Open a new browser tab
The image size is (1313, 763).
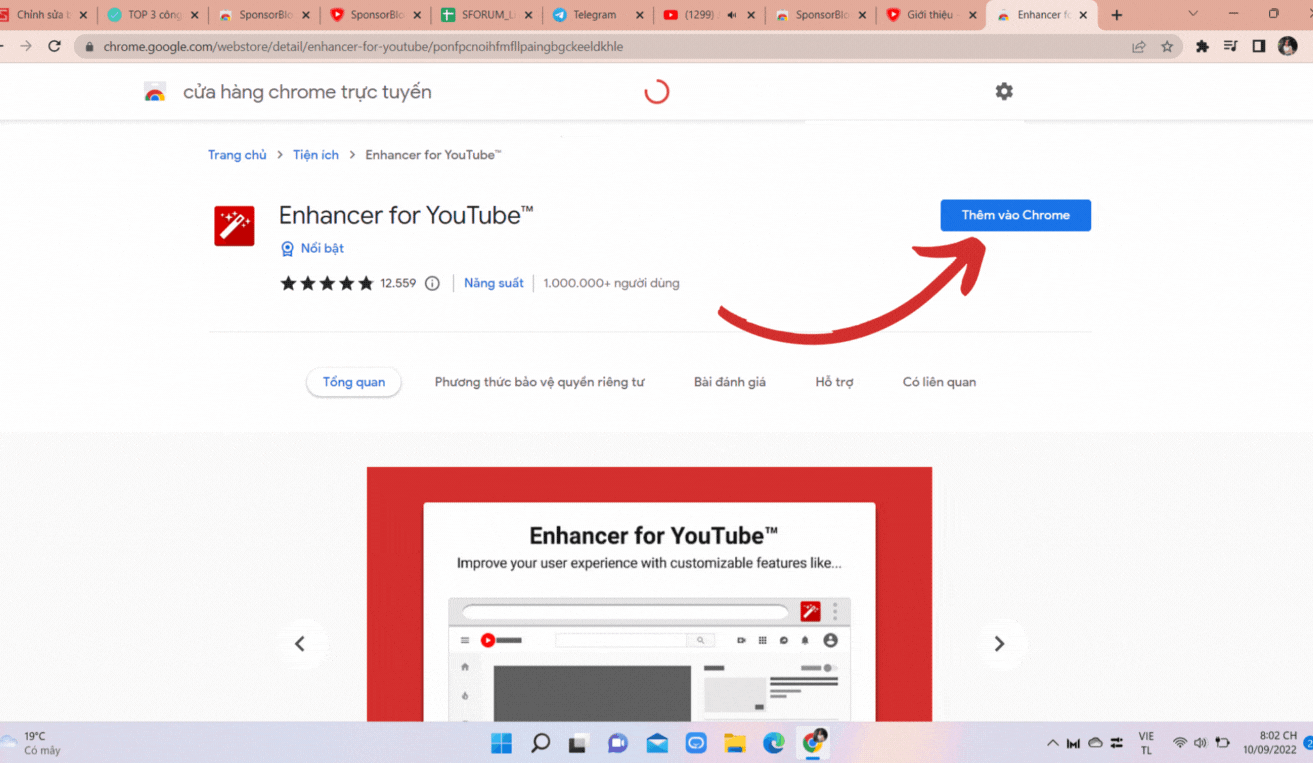pyautogui.click(x=1116, y=15)
